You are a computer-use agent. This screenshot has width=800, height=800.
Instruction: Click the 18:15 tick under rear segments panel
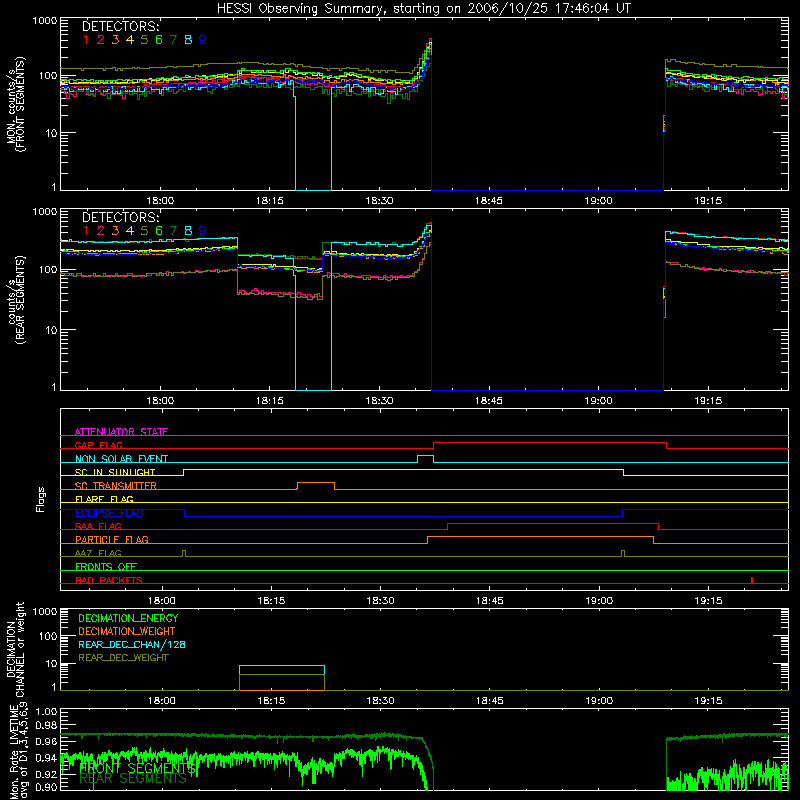pos(269,401)
